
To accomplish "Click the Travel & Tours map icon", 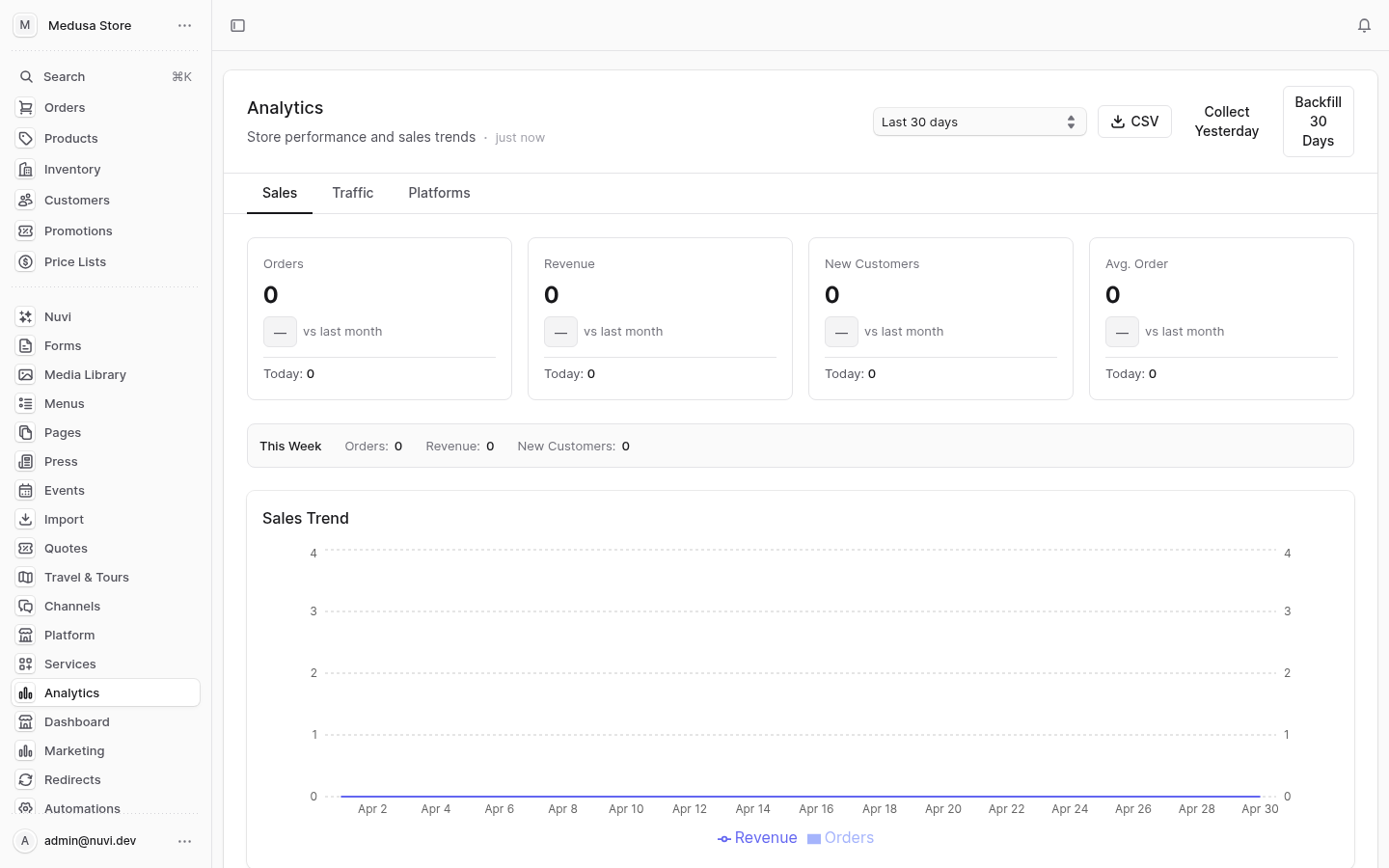I will click(26, 577).
